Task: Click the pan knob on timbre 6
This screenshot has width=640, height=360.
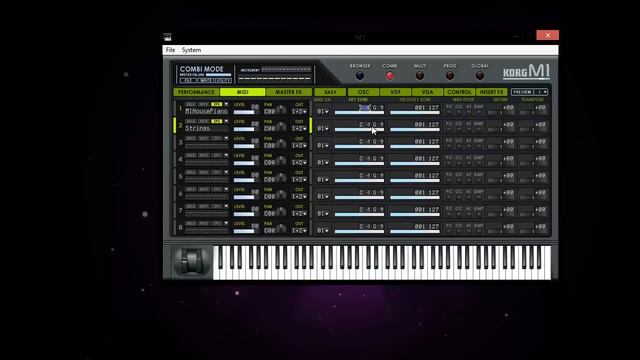Action: click(281, 195)
